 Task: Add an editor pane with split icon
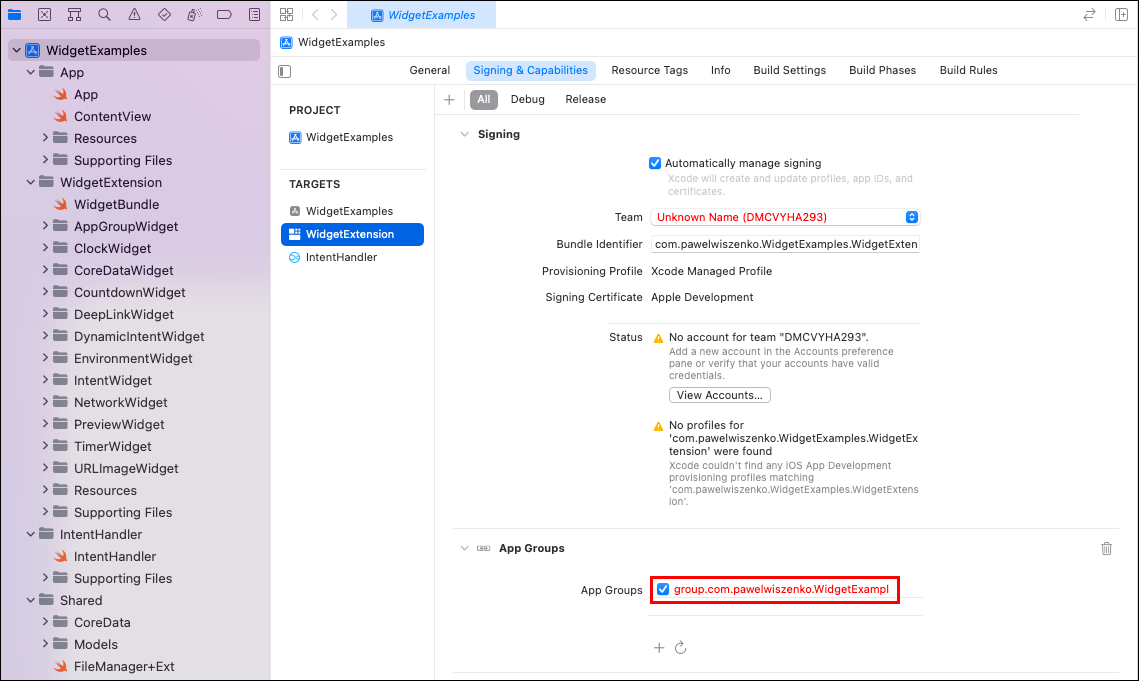coord(1122,15)
